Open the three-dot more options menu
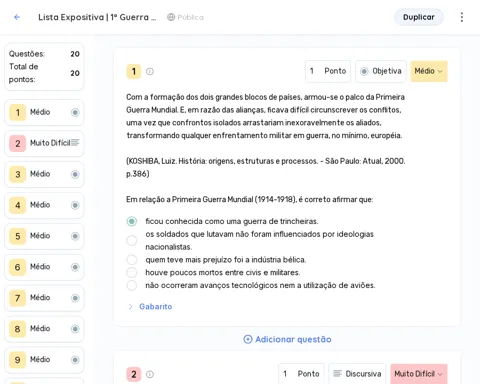480x384 pixels. 462,17
